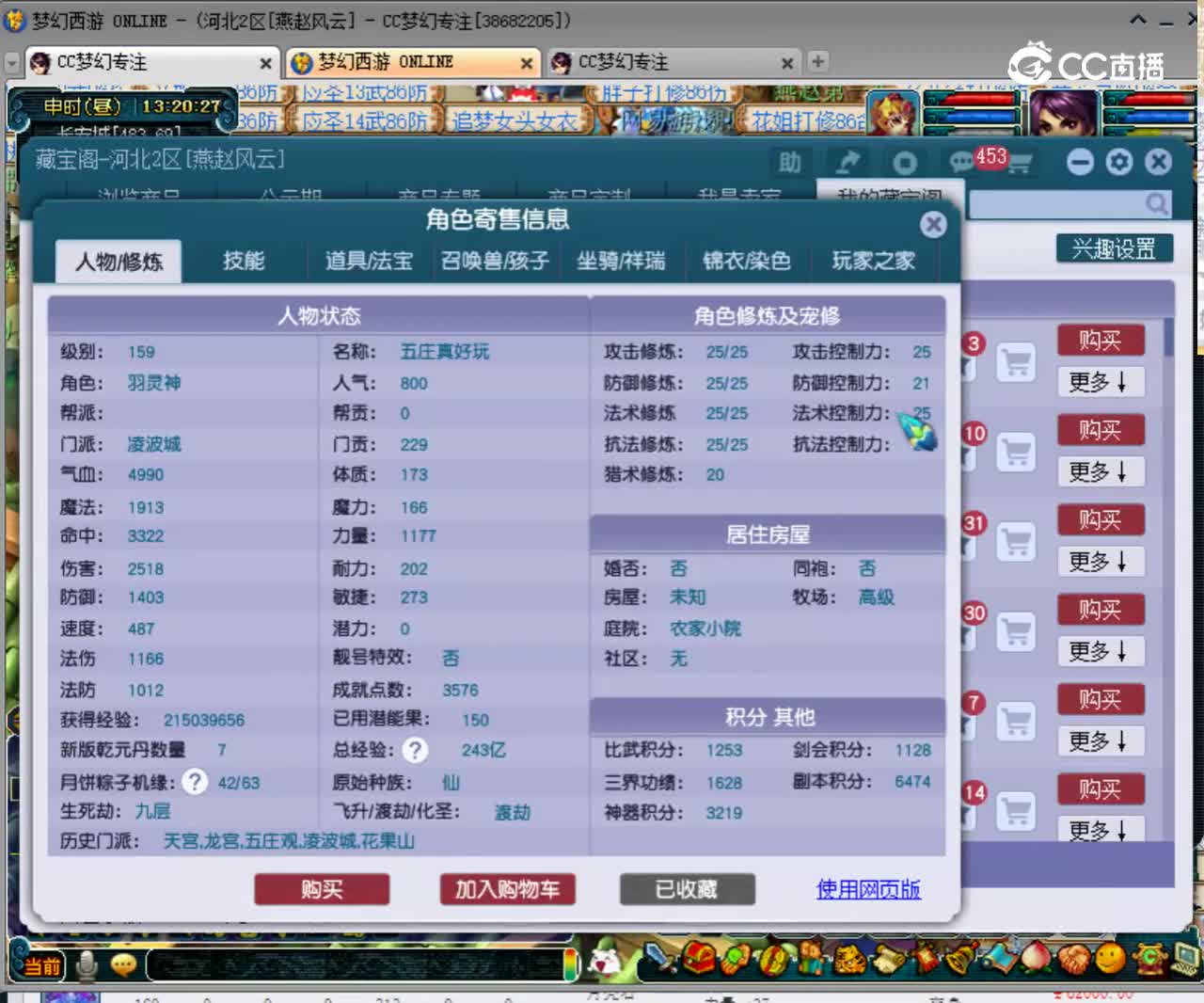Expand 更多 on the row with badge 14
Viewport: 1204px width, 1003px height.
click(1100, 830)
